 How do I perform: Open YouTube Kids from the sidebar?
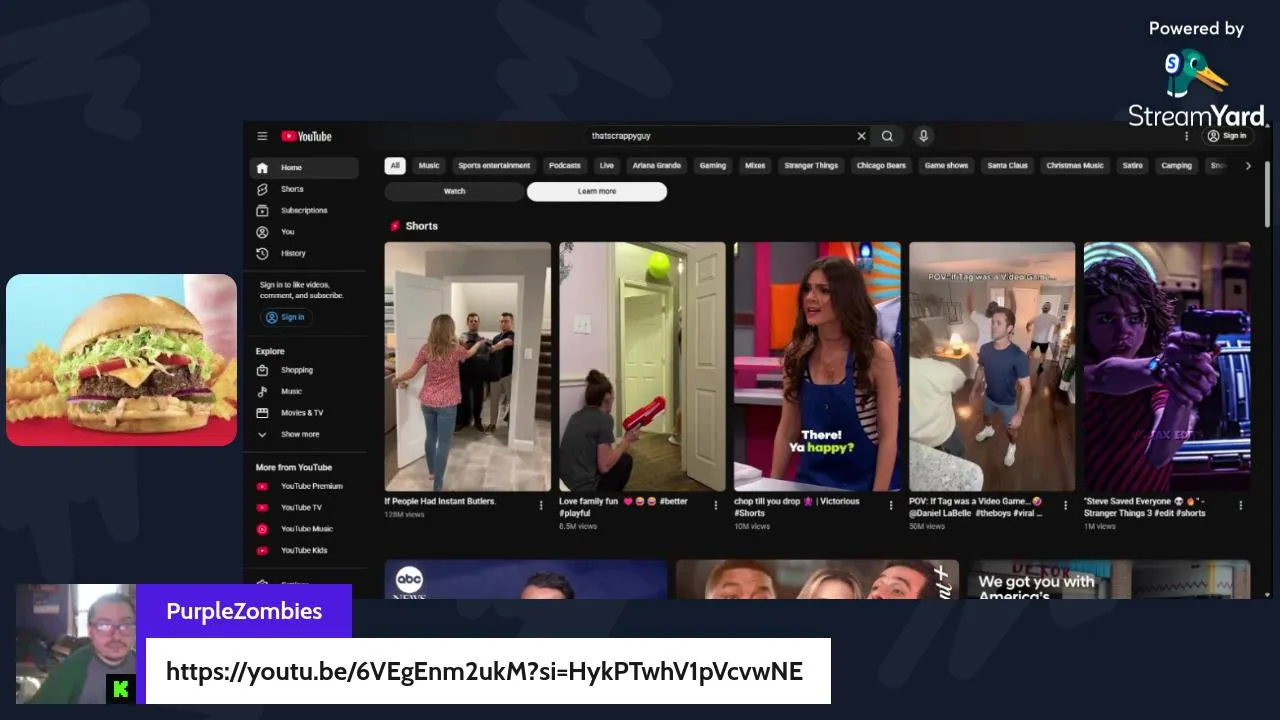point(304,550)
